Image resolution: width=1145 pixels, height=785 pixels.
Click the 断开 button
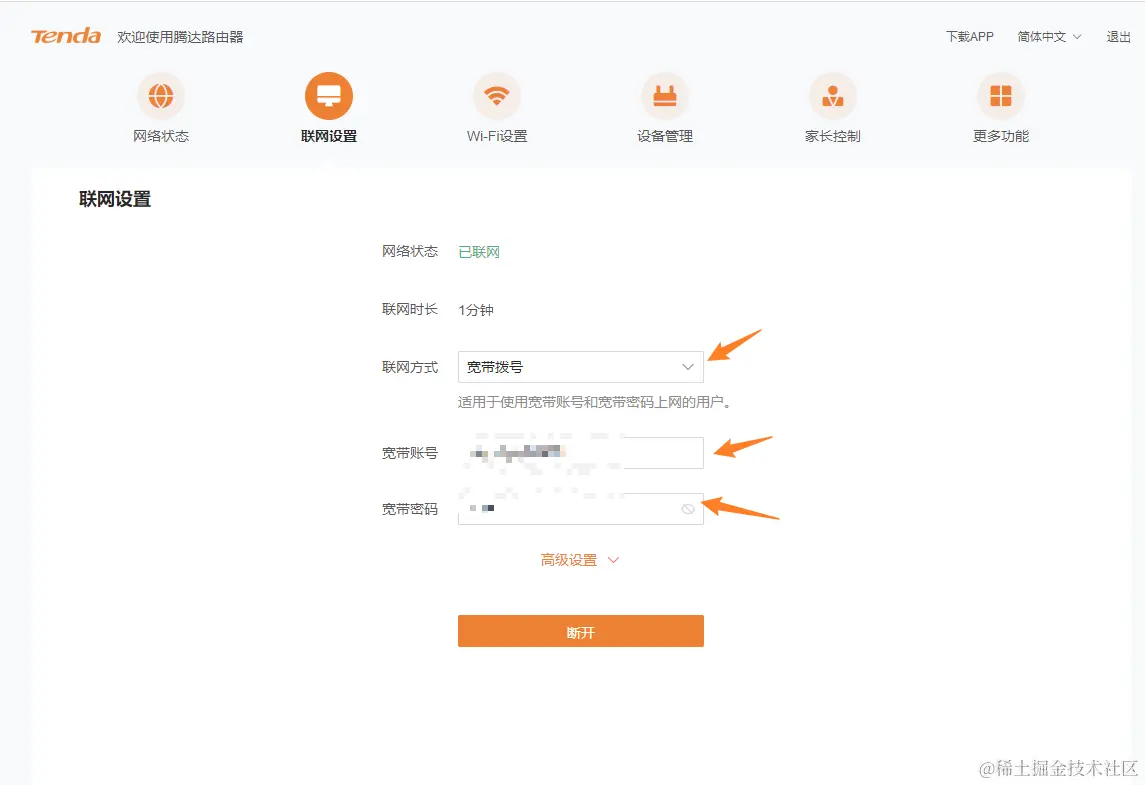(581, 631)
